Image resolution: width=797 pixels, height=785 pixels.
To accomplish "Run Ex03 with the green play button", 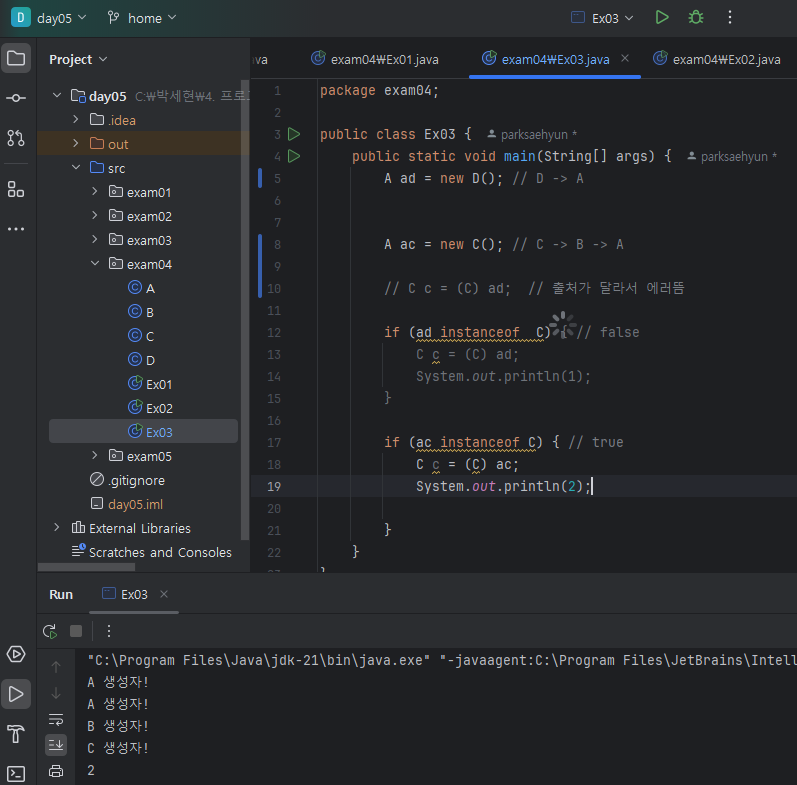I will pyautogui.click(x=662, y=18).
